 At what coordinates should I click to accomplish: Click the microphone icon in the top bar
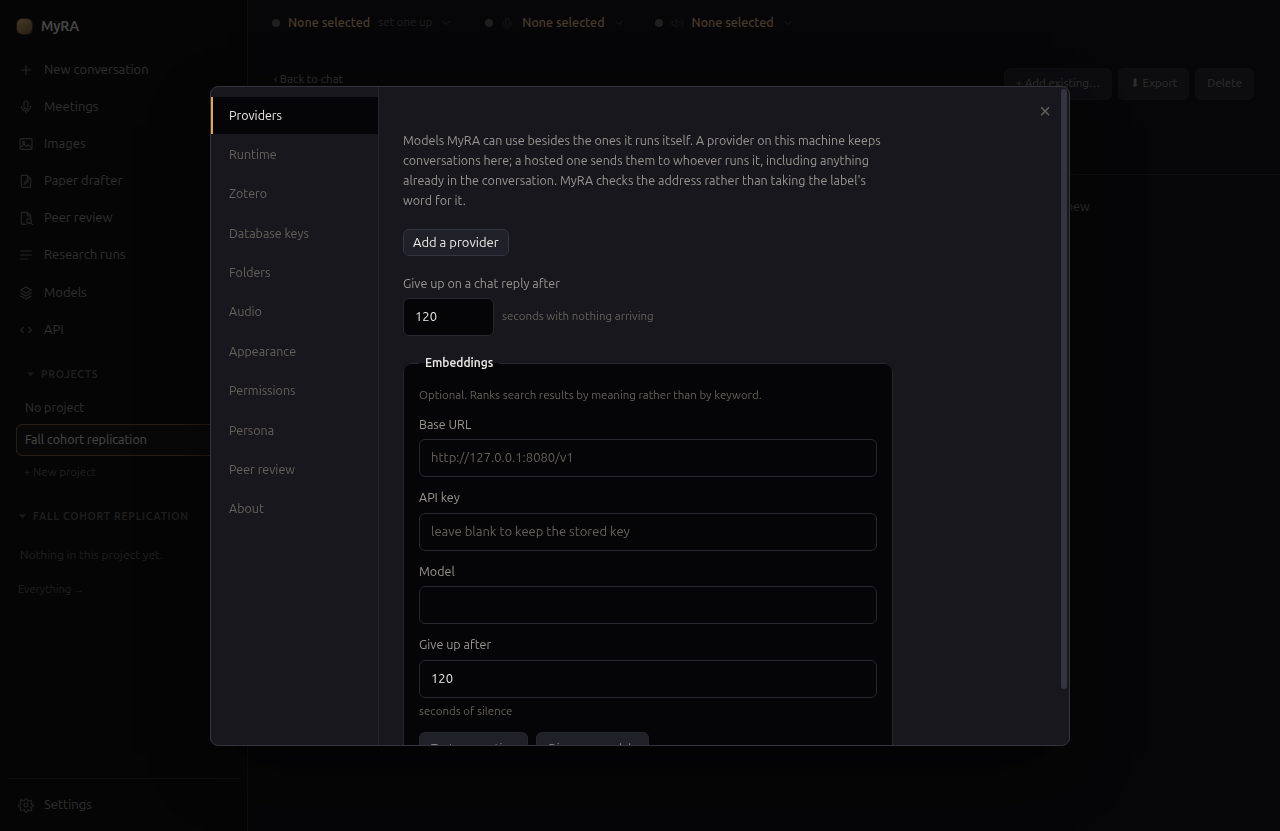click(508, 22)
